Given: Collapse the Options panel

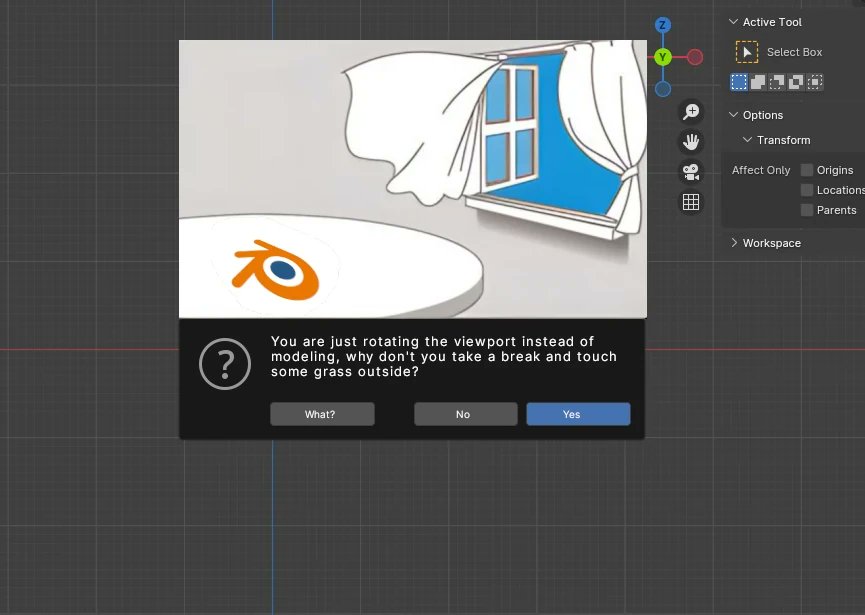Looking at the screenshot, I should [733, 115].
